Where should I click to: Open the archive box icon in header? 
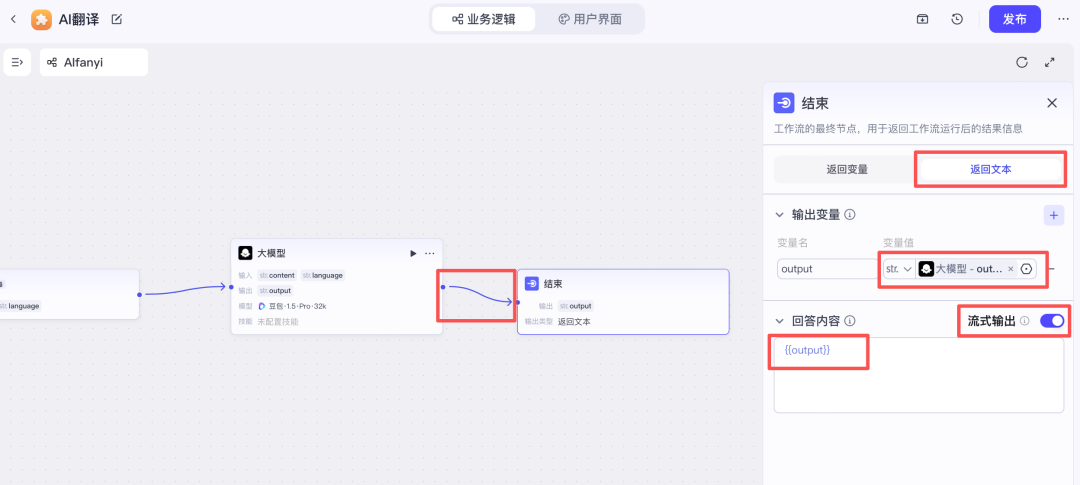(922, 19)
